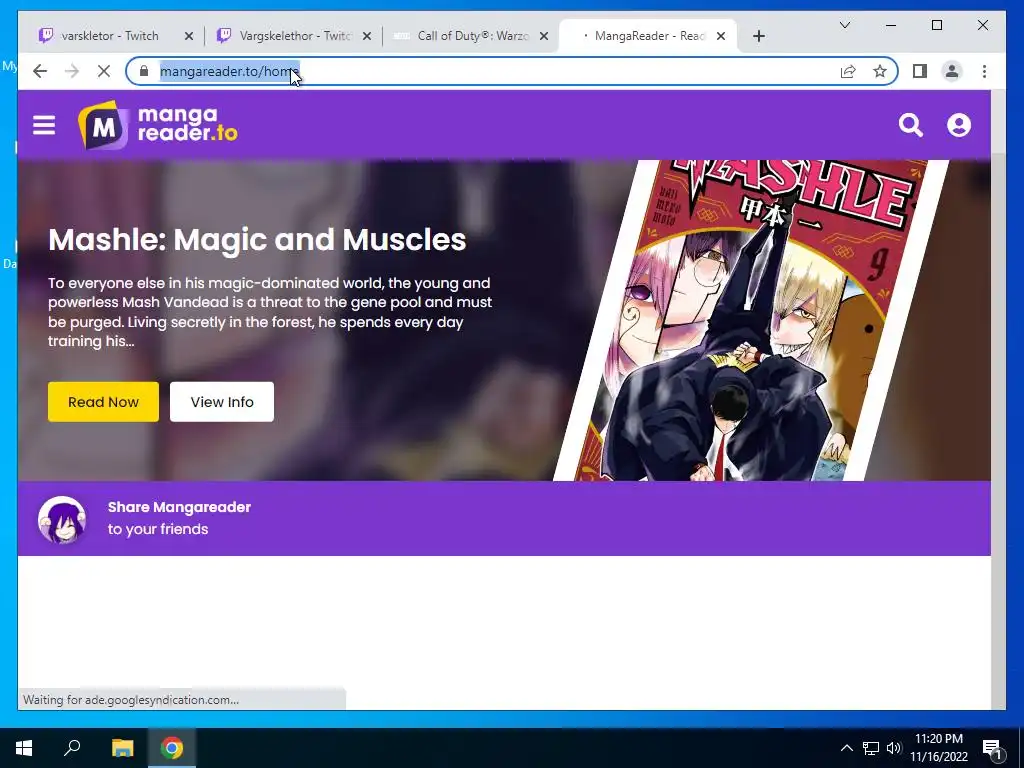The image size is (1024, 768).
Task: Go back to the previous page
Action: click(x=40, y=71)
